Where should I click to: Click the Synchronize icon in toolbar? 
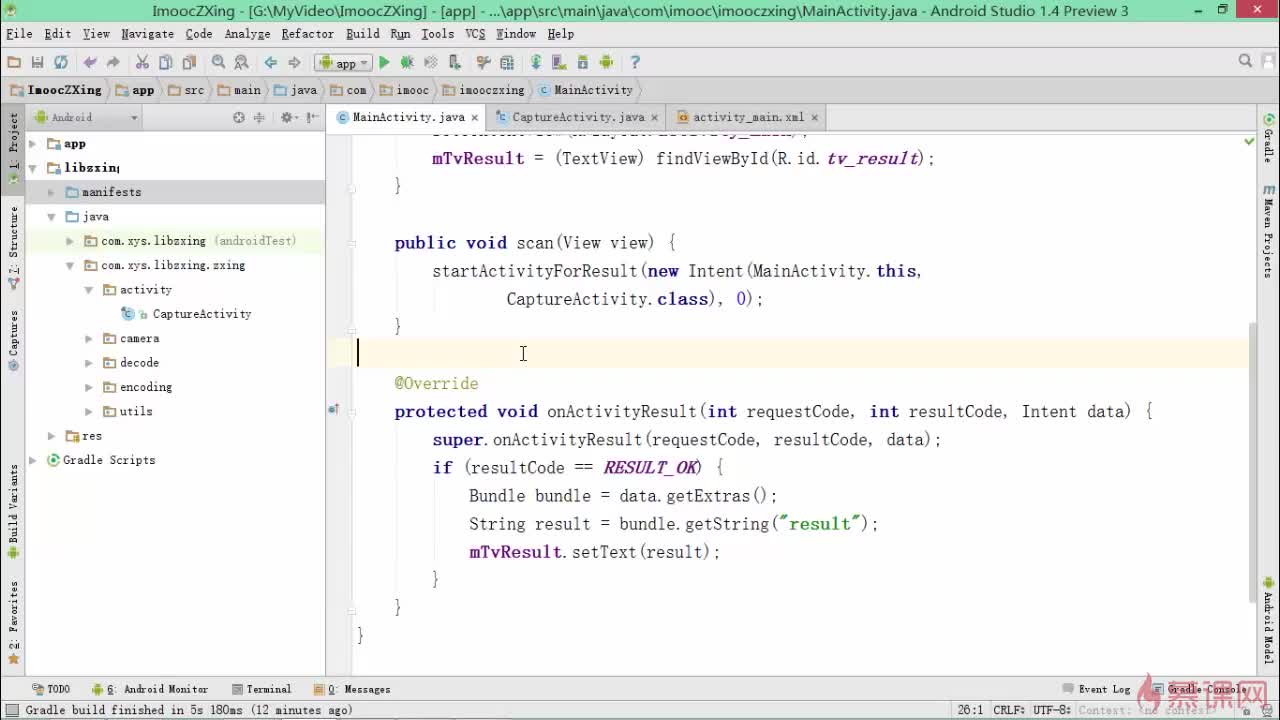(61, 62)
